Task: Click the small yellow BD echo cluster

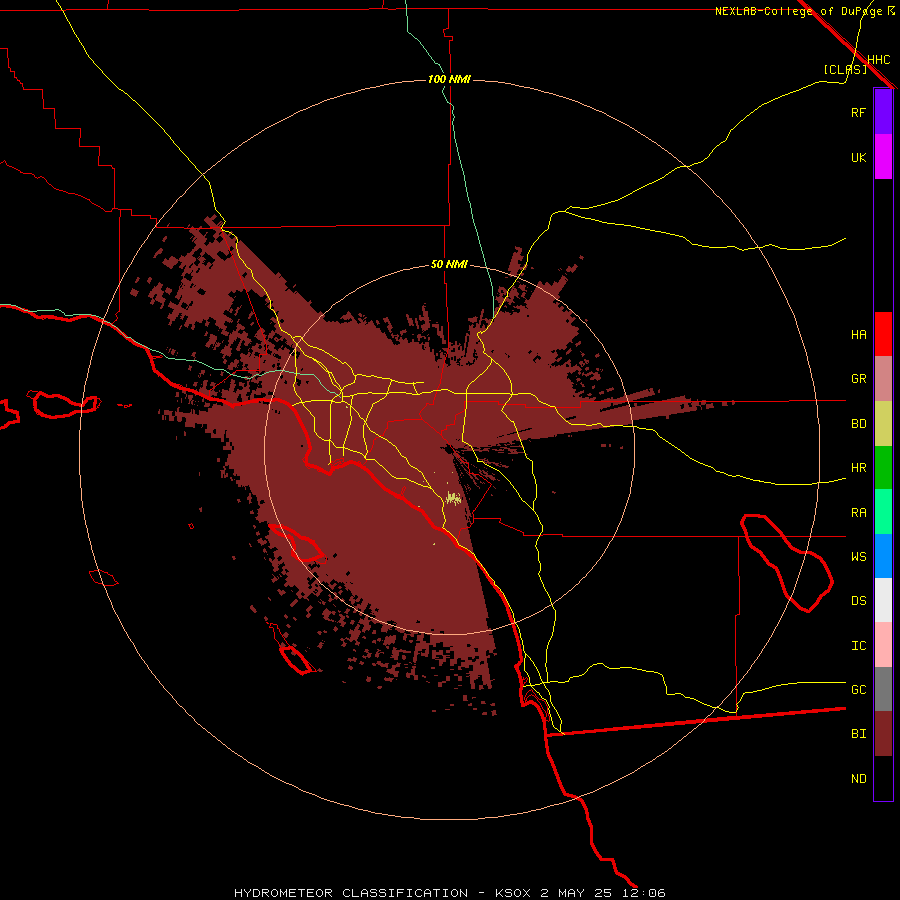Action: (x=453, y=498)
